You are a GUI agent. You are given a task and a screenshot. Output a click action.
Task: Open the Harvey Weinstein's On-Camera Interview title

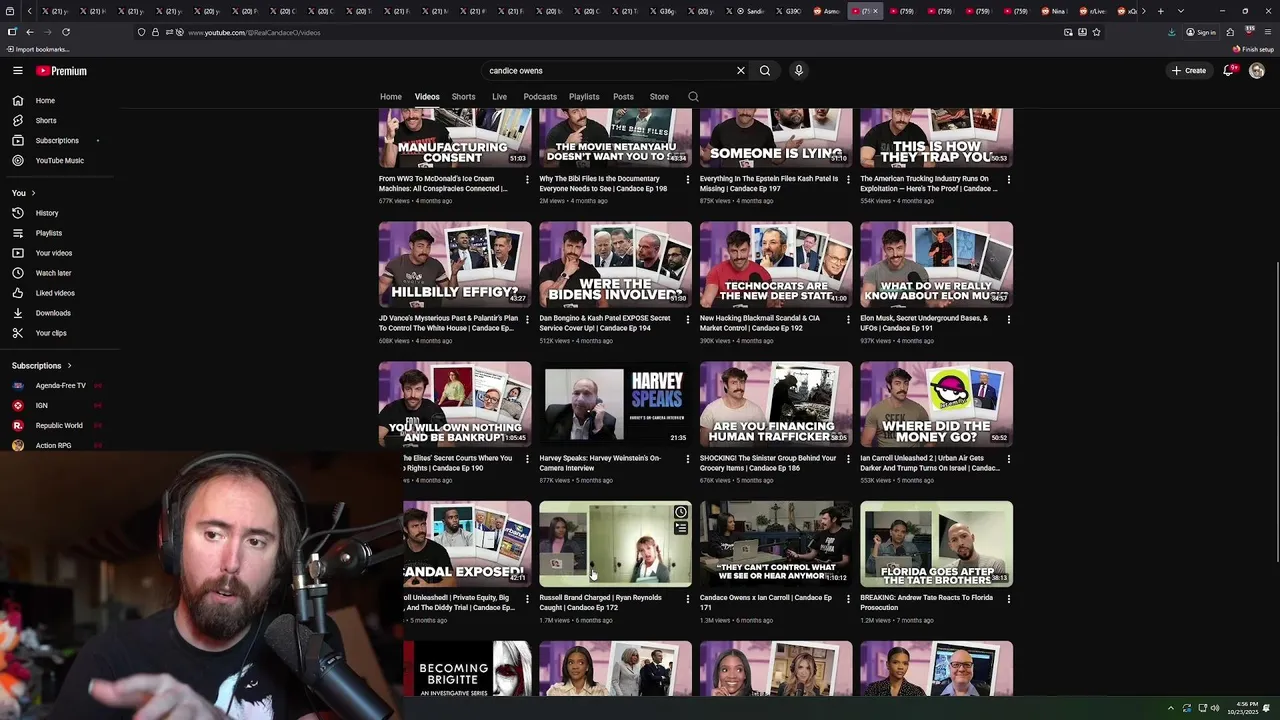tap(600, 463)
